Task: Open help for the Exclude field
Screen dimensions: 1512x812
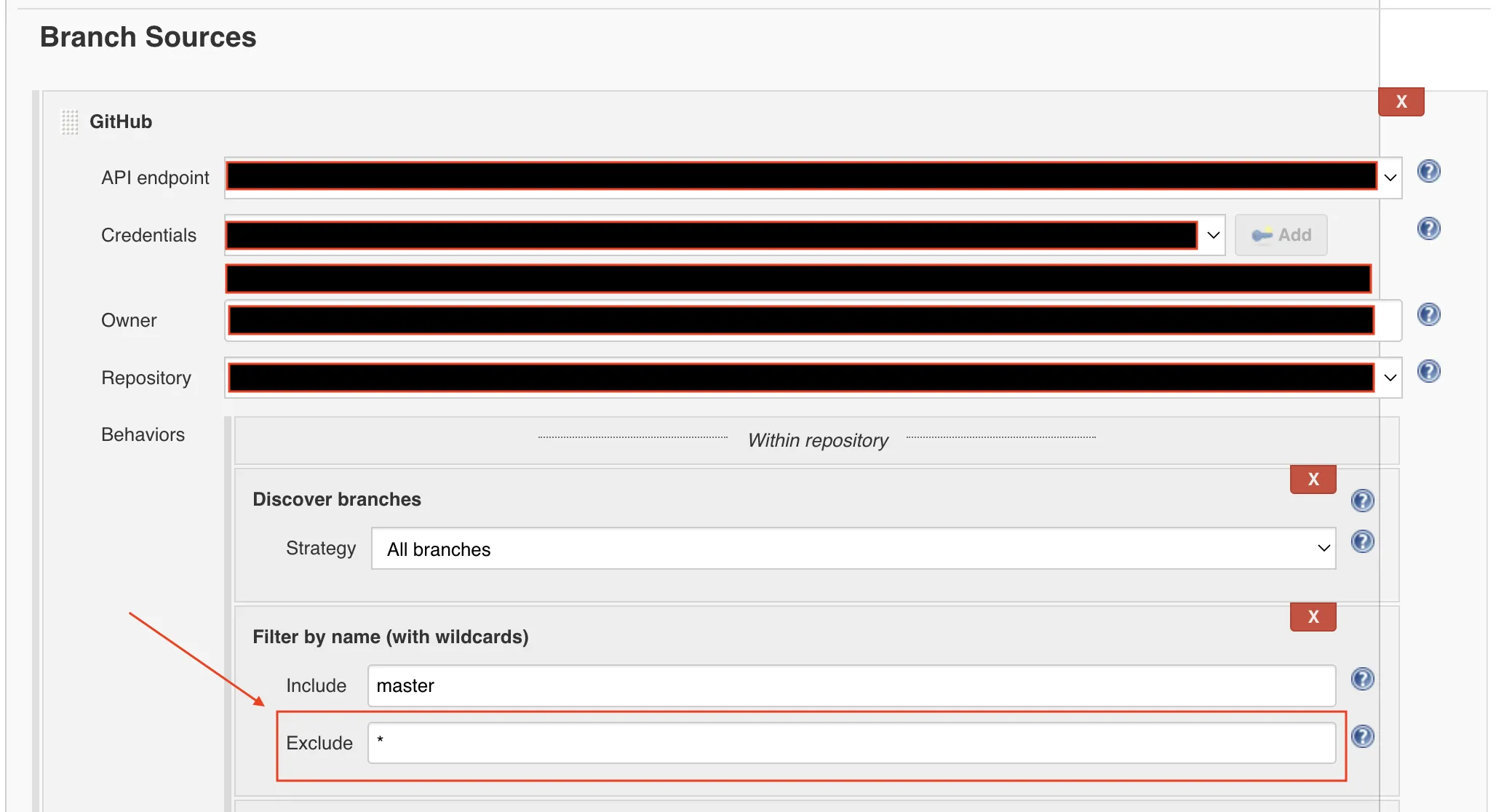Action: tap(1362, 736)
